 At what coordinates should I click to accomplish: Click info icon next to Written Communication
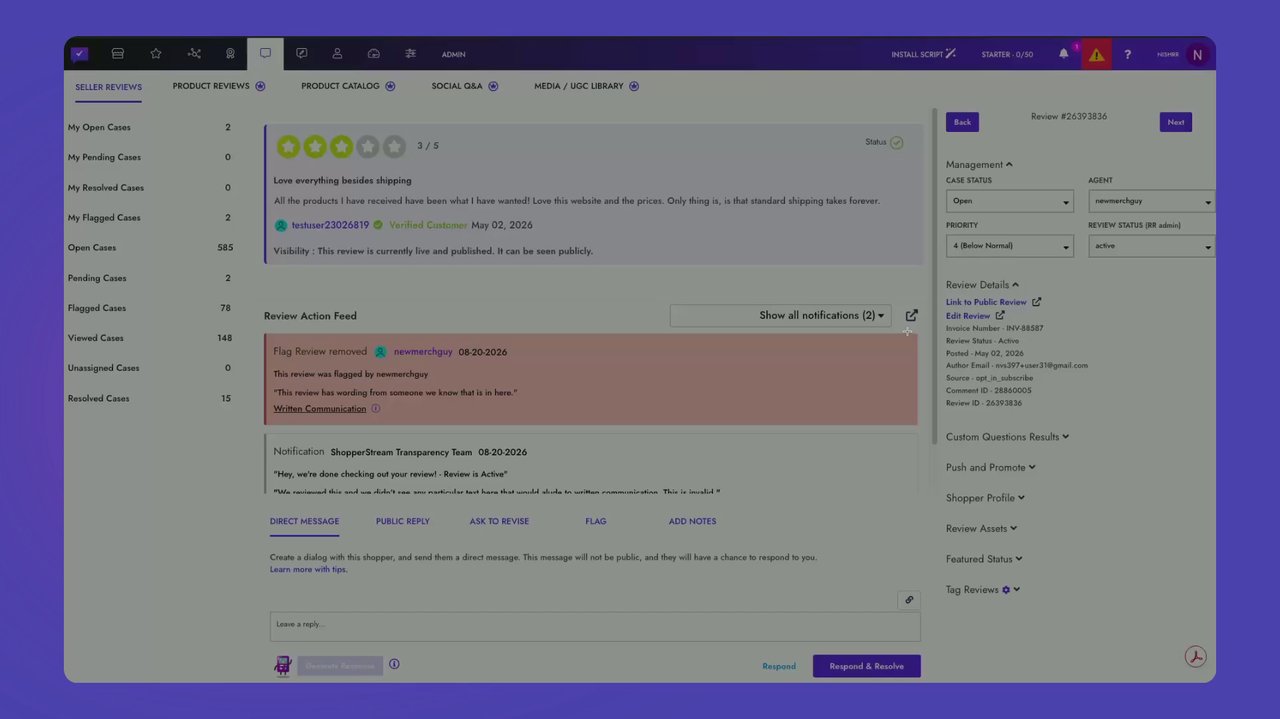pyautogui.click(x=376, y=408)
